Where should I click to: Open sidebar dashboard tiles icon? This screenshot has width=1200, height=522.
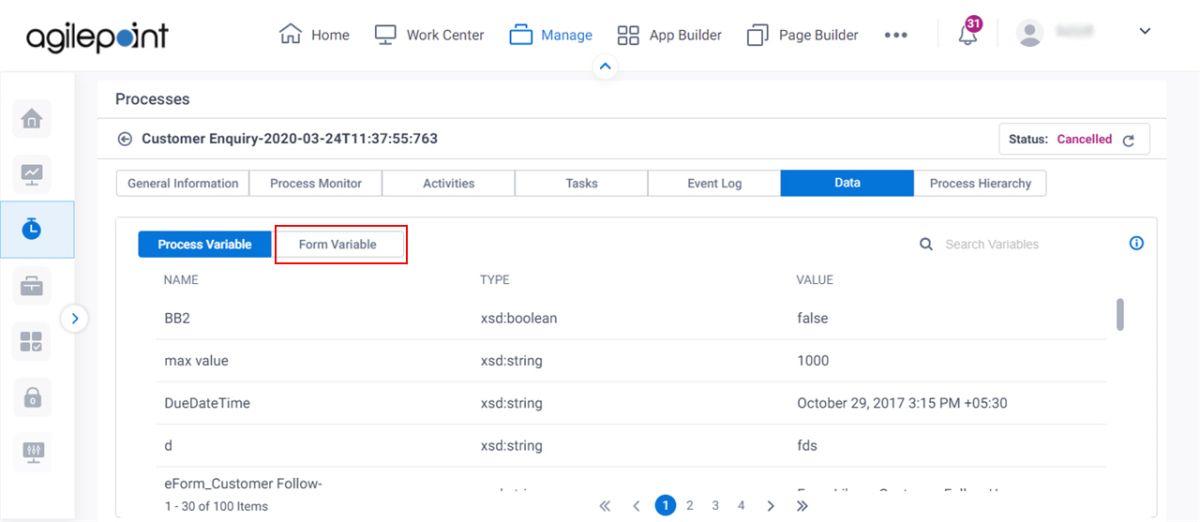click(32, 341)
